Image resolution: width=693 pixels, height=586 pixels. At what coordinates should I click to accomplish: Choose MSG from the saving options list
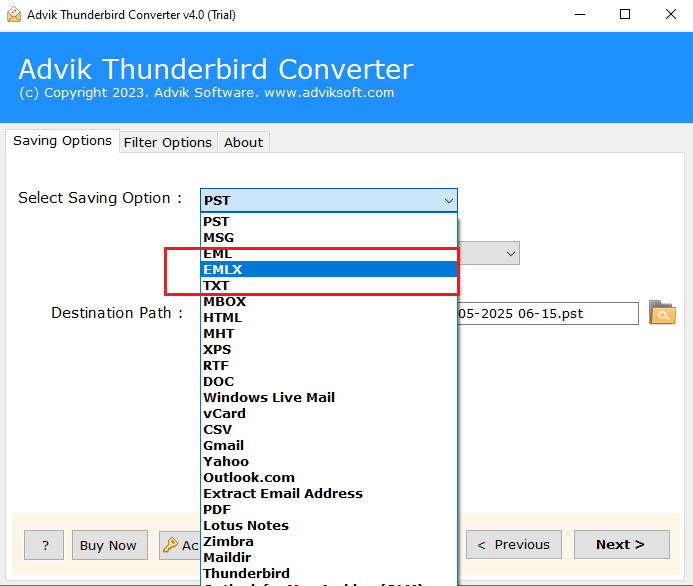[x=329, y=238]
